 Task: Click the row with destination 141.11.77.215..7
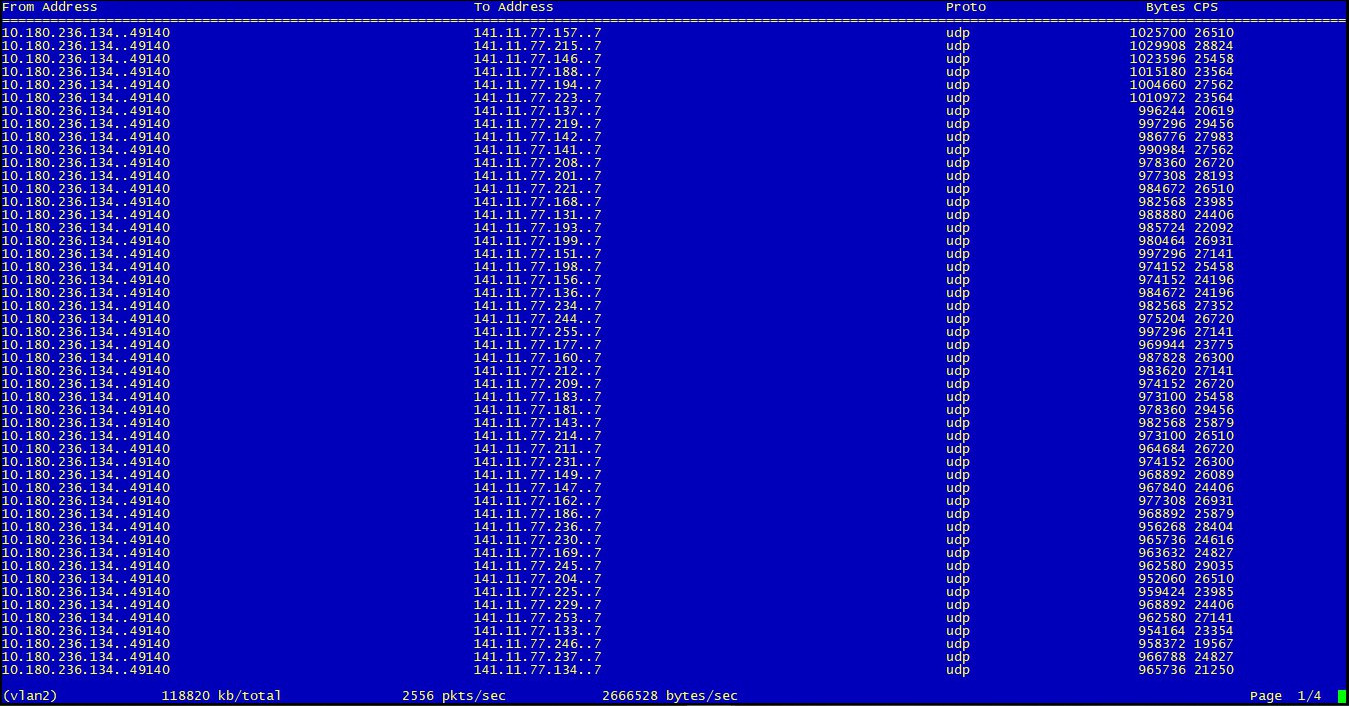[x=537, y=46]
